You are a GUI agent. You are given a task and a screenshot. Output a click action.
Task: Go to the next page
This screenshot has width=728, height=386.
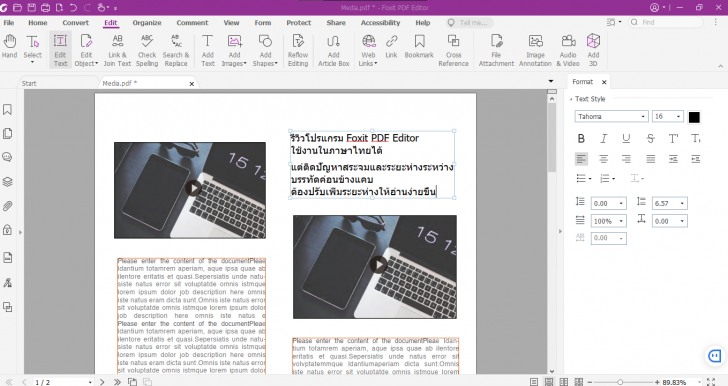click(x=102, y=382)
